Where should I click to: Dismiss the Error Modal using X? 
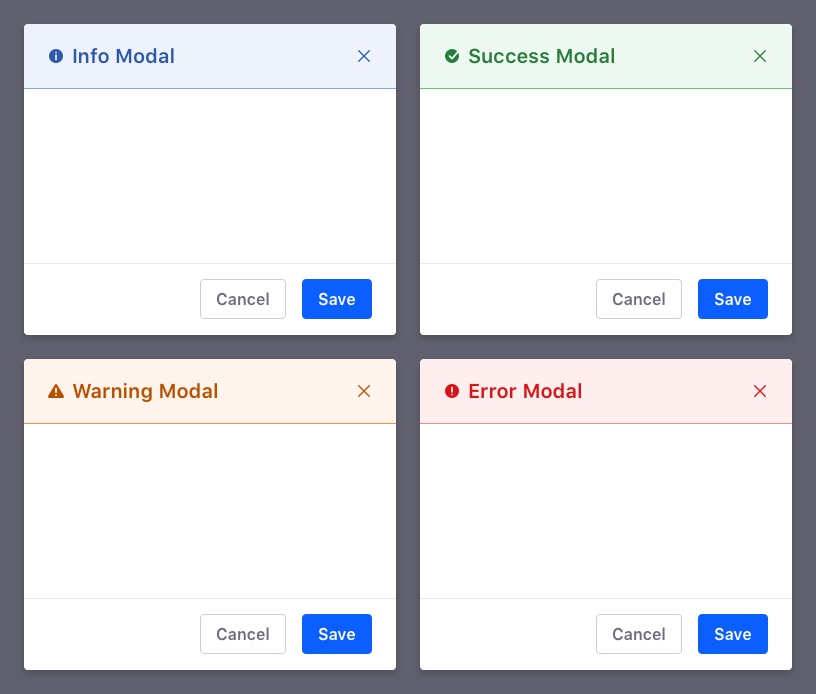[760, 391]
